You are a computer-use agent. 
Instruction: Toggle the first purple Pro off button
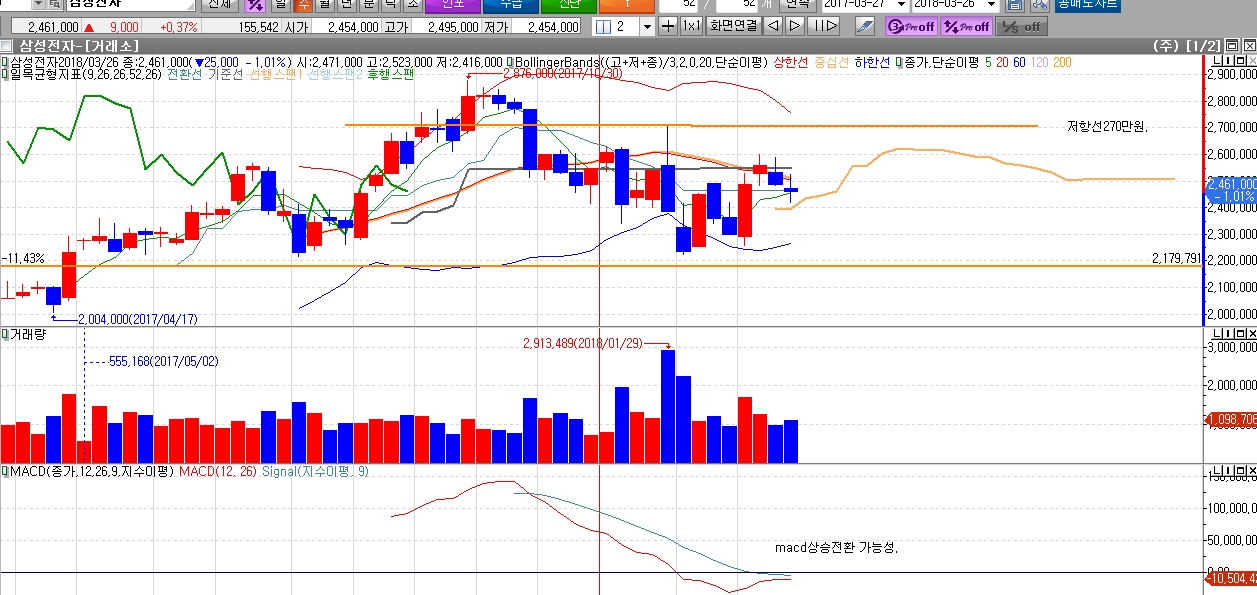(x=910, y=26)
